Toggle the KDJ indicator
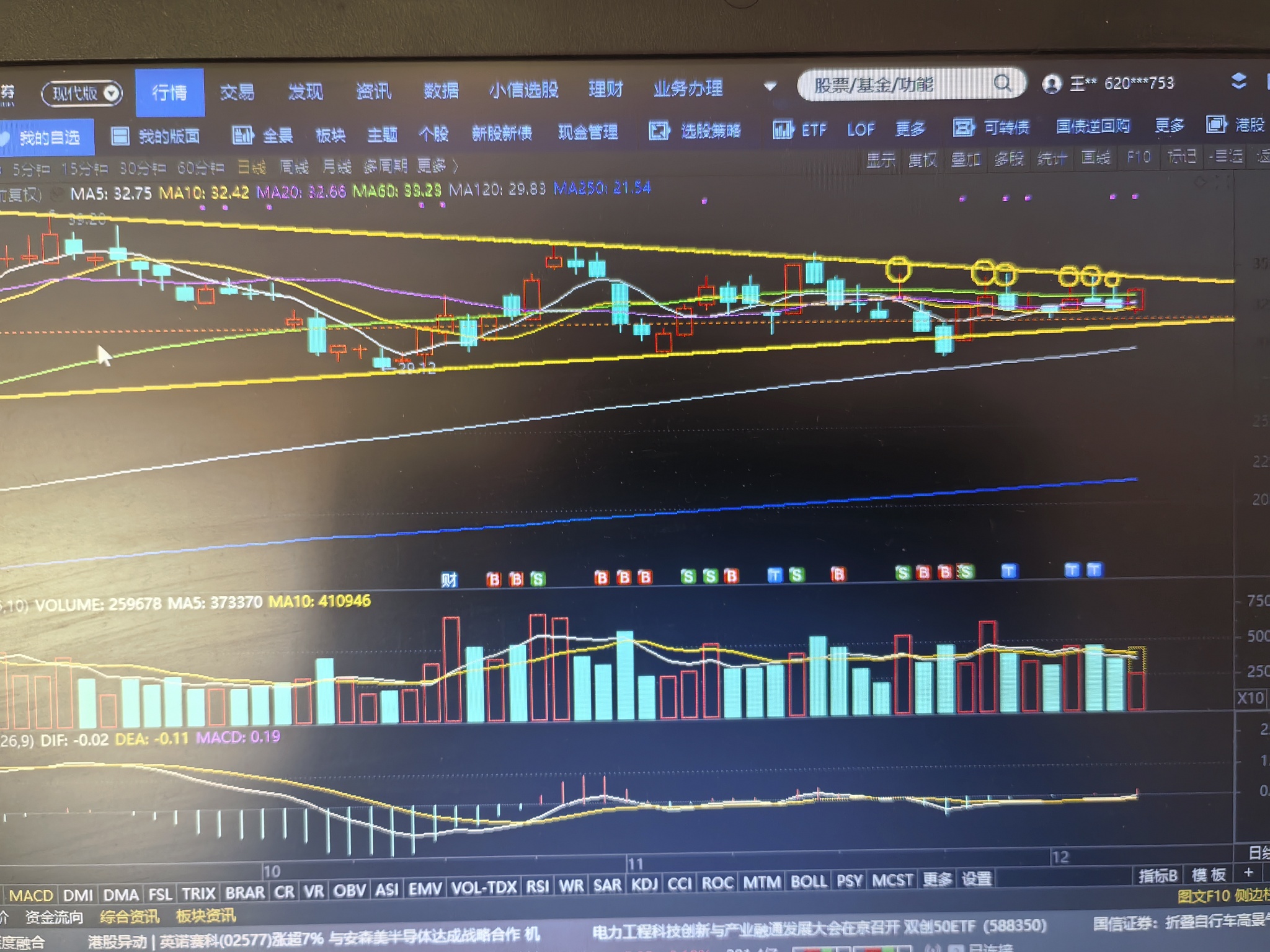 (644, 884)
